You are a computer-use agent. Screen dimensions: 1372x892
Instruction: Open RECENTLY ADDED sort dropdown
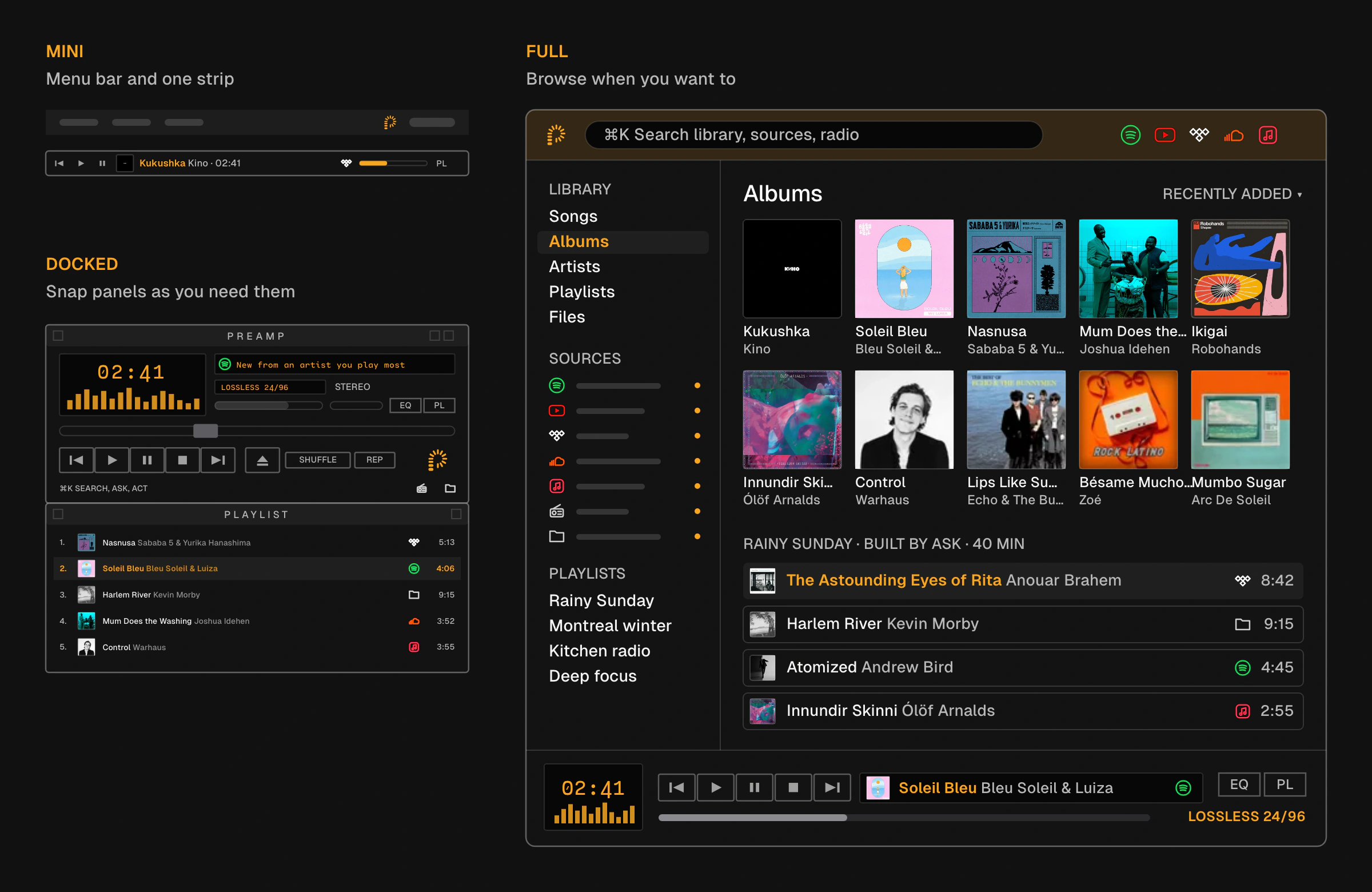[x=1232, y=194]
